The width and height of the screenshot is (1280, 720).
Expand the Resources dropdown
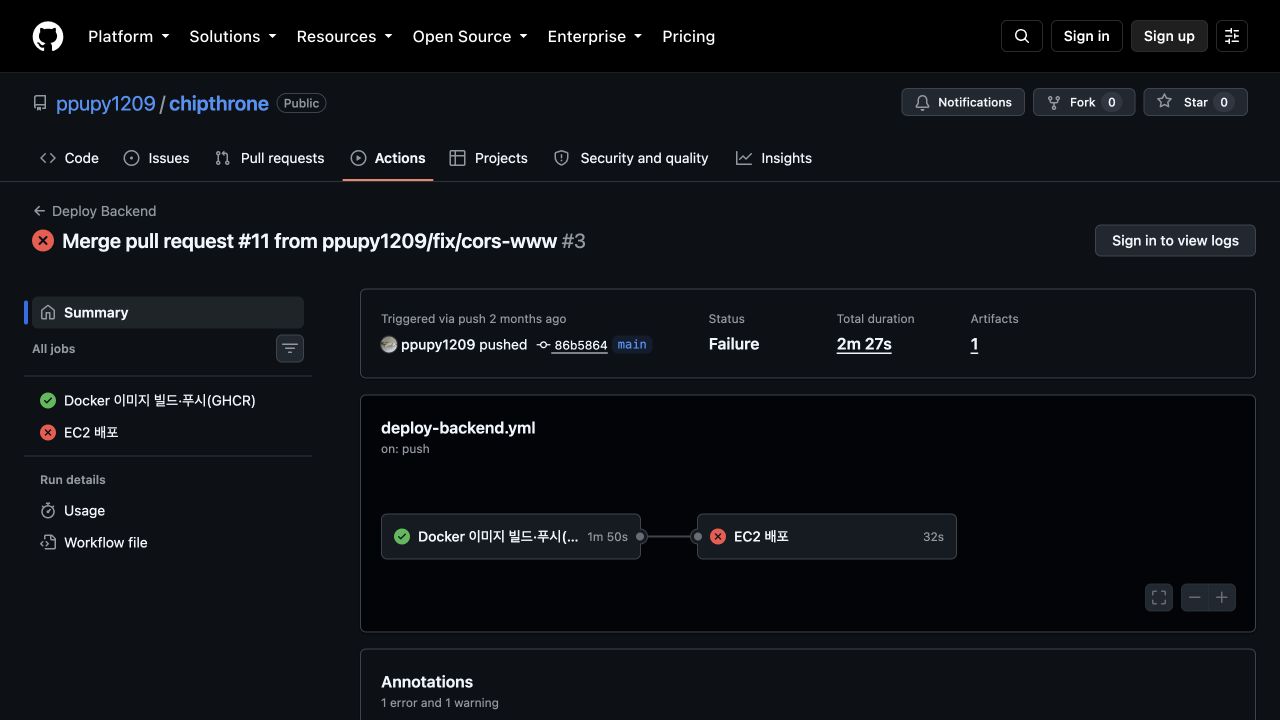[345, 36]
